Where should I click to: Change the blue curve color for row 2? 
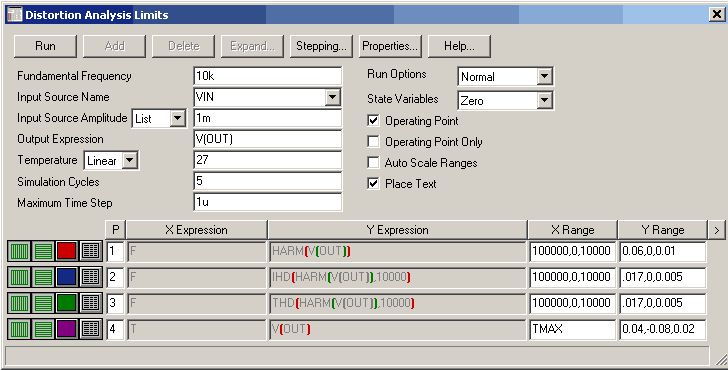(x=67, y=277)
